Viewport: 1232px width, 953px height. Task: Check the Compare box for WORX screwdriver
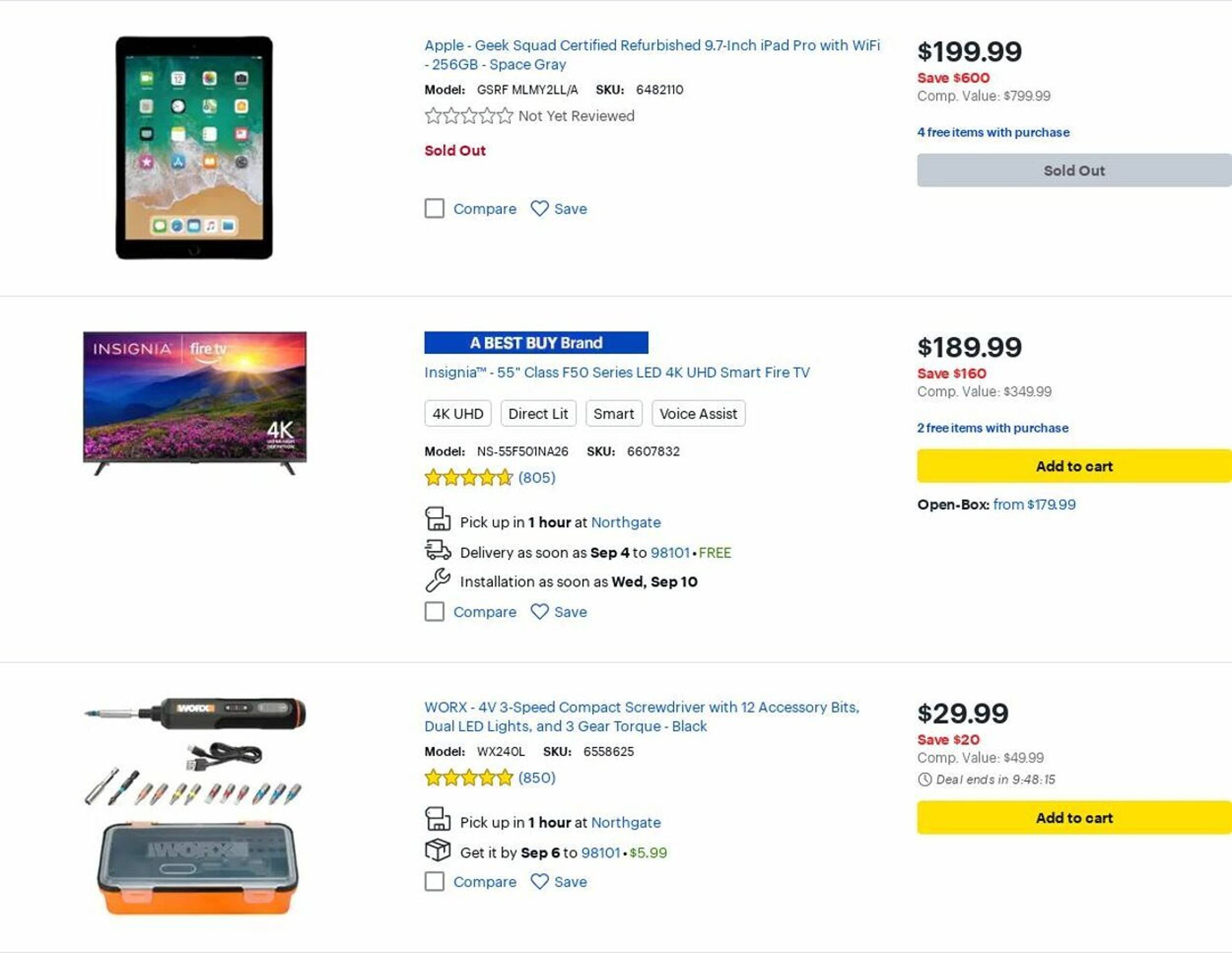(434, 882)
